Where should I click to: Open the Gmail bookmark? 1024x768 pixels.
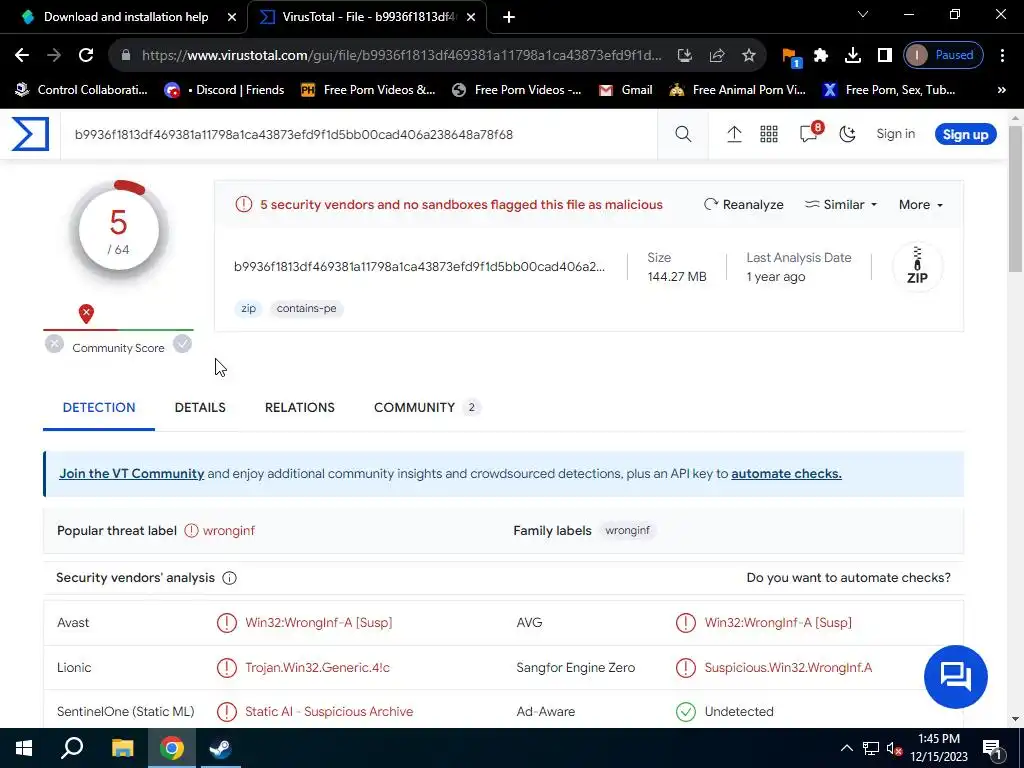click(x=626, y=90)
